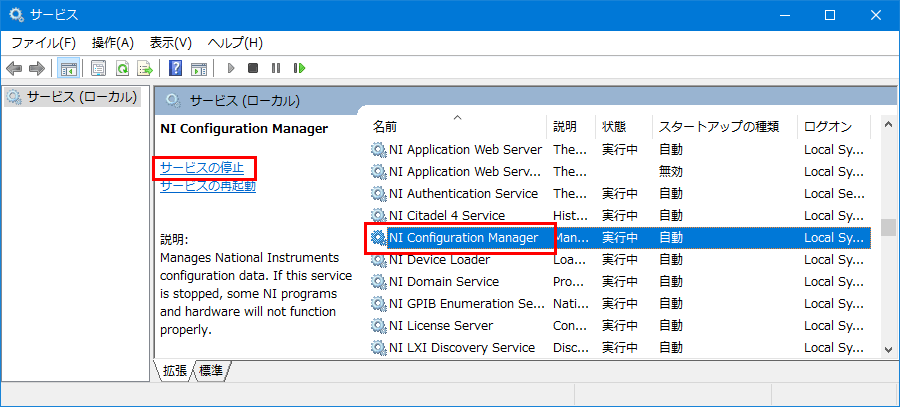
Task: Open the 操作(A) menu
Action: 112,42
